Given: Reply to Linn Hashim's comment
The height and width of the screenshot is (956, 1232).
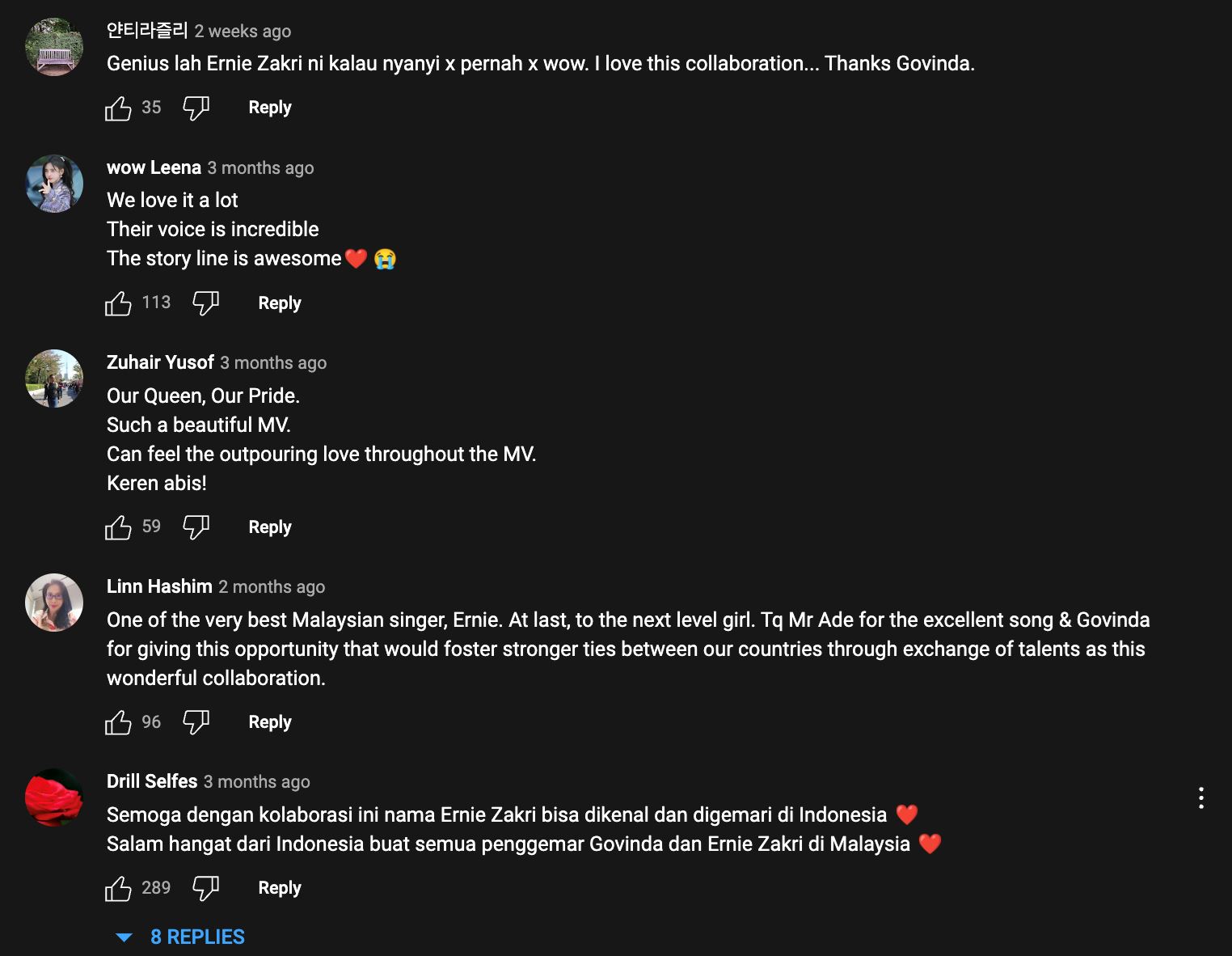Looking at the screenshot, I should [x=269, y=722].
